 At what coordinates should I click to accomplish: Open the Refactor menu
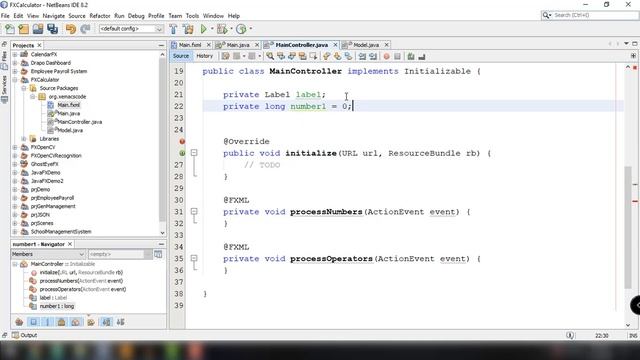pos(100,16)
